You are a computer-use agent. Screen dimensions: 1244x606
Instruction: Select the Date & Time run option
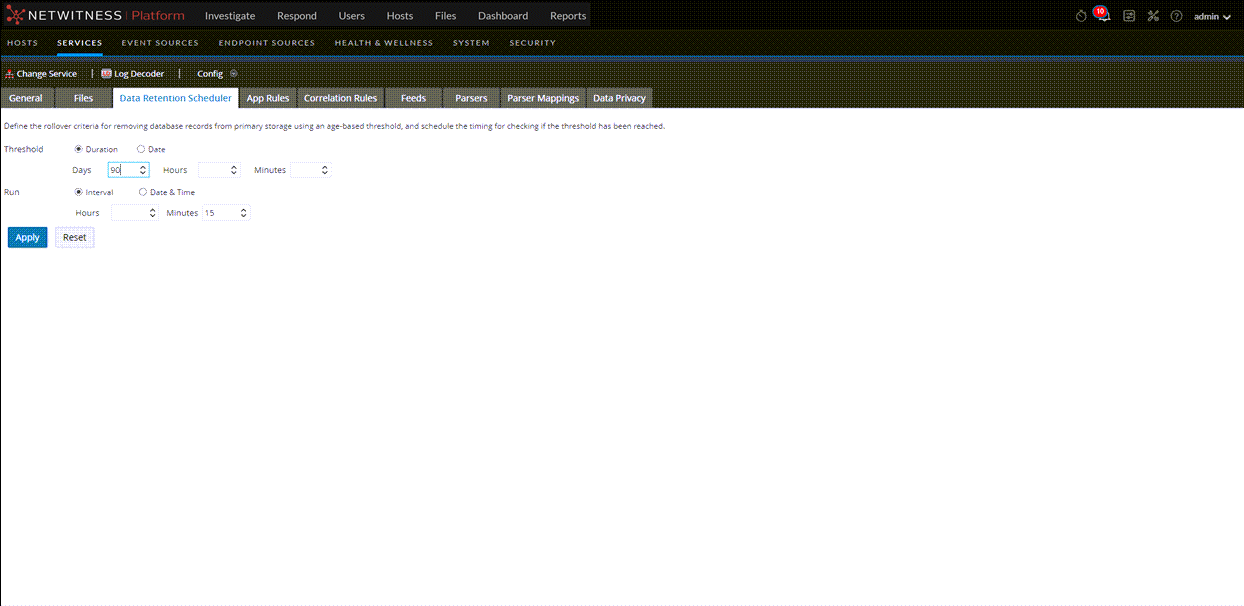[143, 191]
